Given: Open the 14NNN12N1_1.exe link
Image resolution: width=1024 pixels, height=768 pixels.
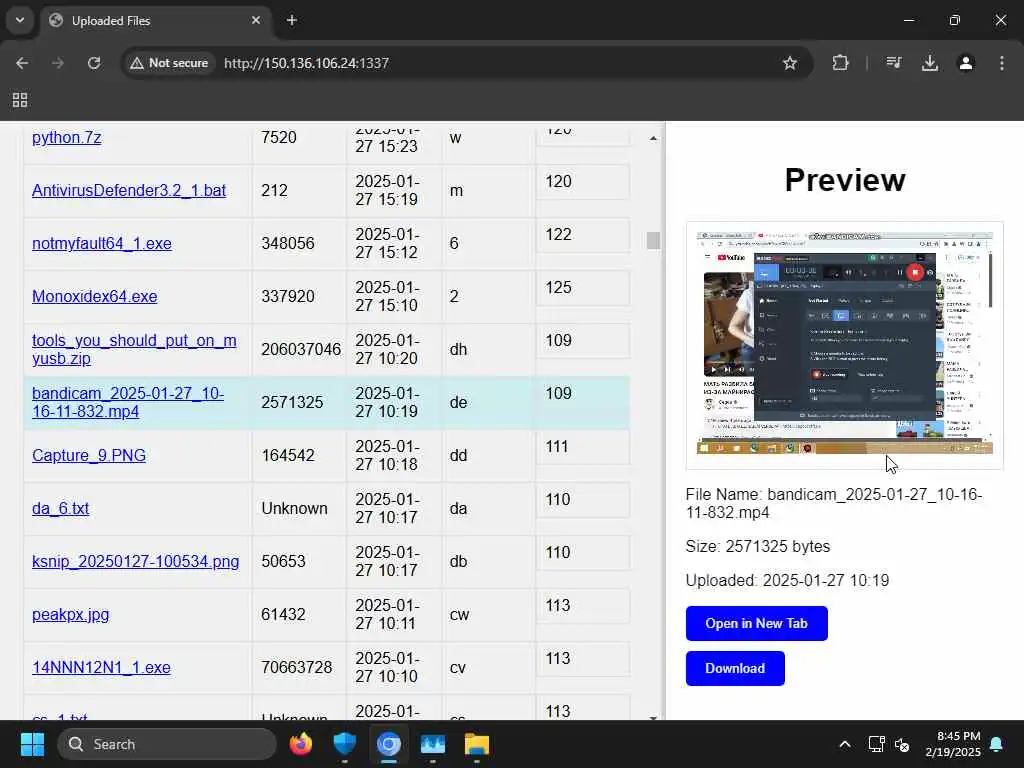Looking at the screenshot, I should point(101,667).
